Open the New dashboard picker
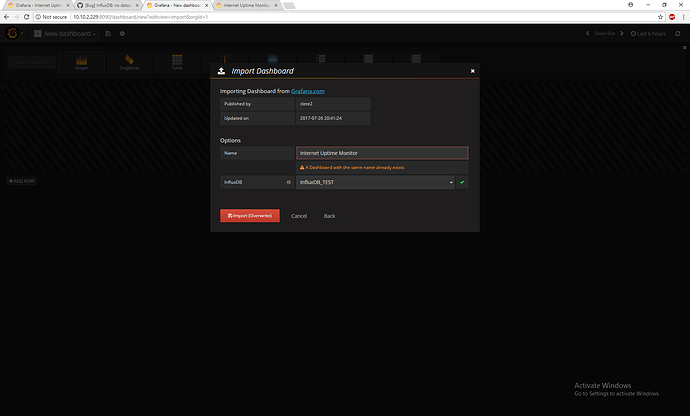690x416 pixels. point(65,33)
